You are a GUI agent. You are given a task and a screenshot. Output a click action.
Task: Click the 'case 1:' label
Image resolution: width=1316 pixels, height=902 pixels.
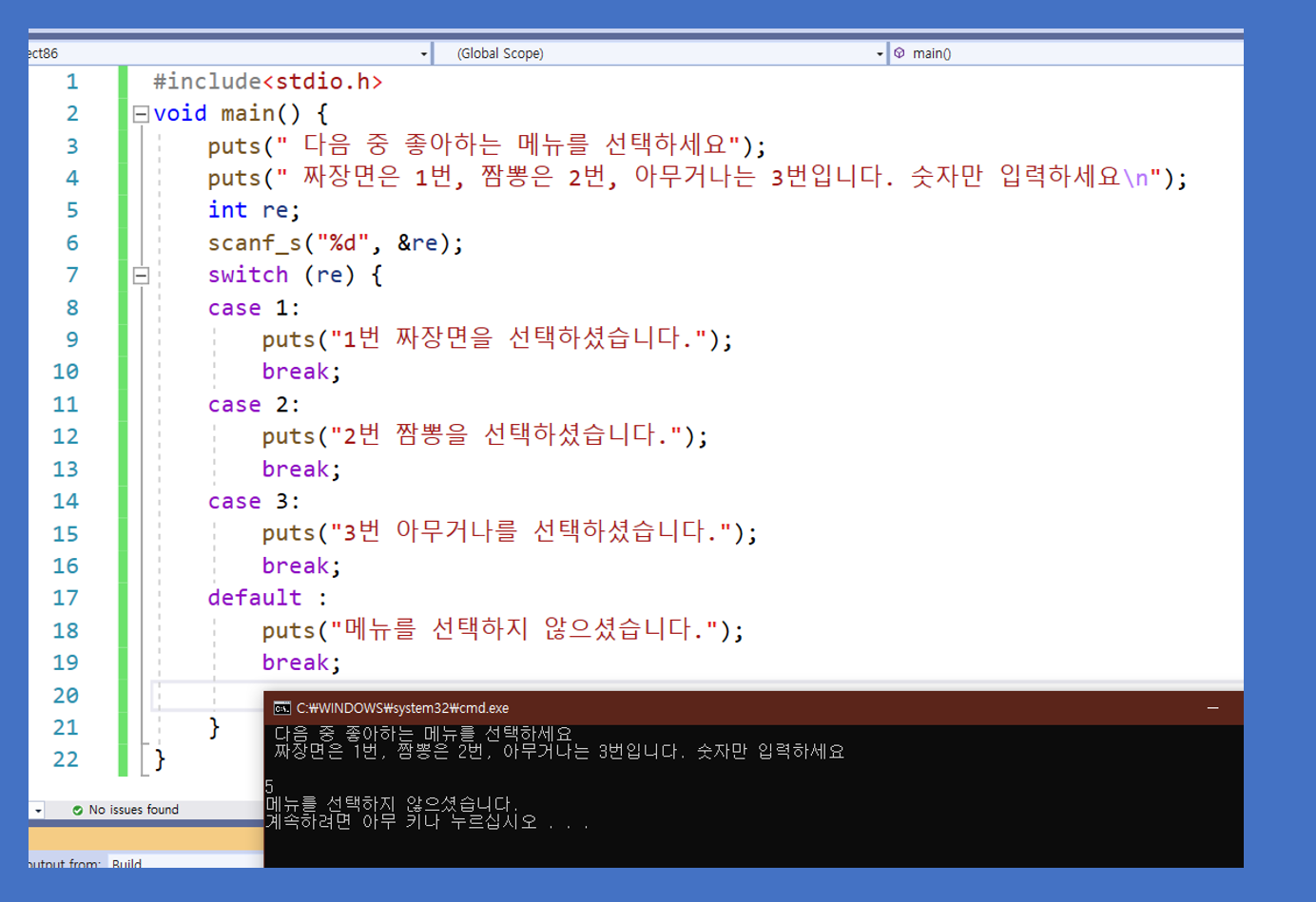(254, 308)
